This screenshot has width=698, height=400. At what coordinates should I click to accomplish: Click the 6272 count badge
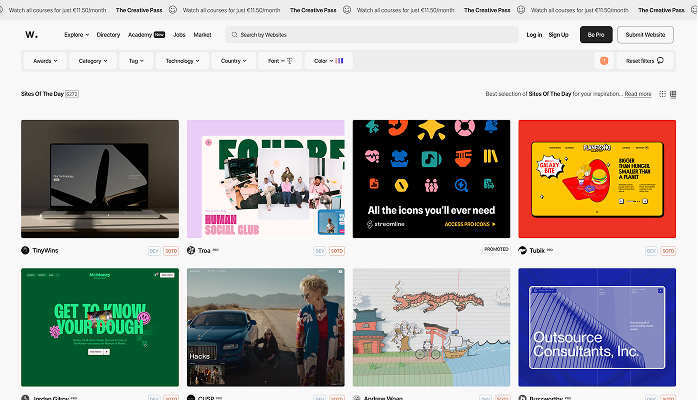tap(72, 94)
